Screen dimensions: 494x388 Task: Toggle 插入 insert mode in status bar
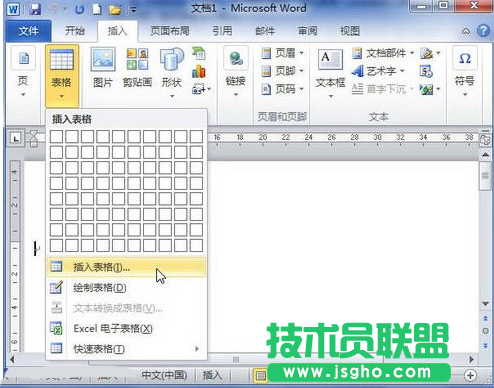tap(212, 375)
